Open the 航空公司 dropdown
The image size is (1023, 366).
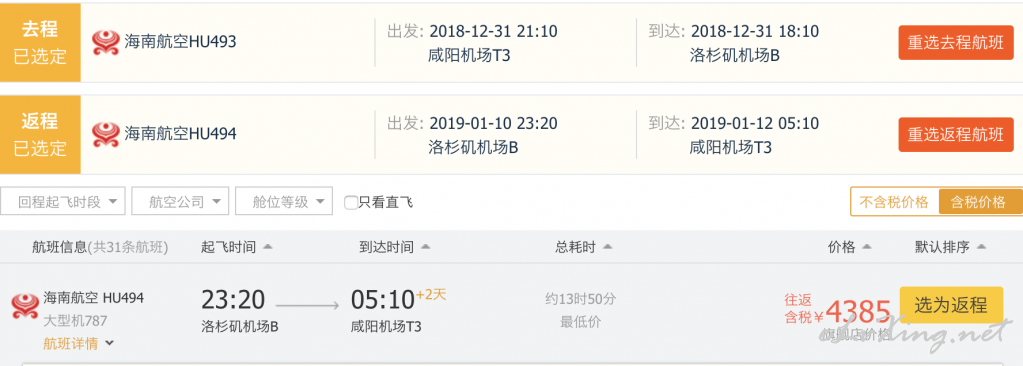pos(180,202)
